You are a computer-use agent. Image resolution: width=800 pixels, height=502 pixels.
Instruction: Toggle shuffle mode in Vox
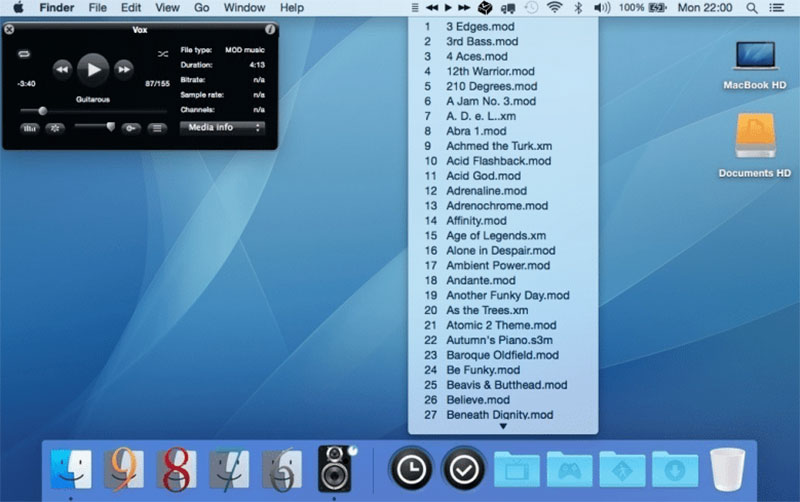point(162,54)
